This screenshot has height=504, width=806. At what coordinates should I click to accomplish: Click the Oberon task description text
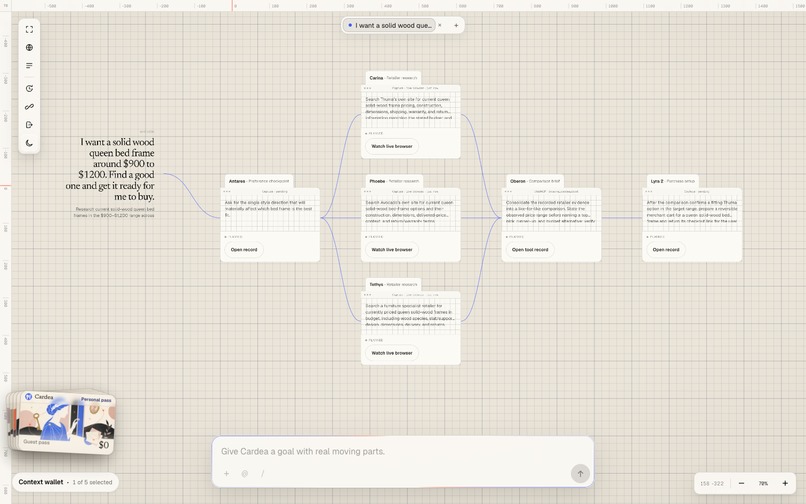[x=551, y=211]
